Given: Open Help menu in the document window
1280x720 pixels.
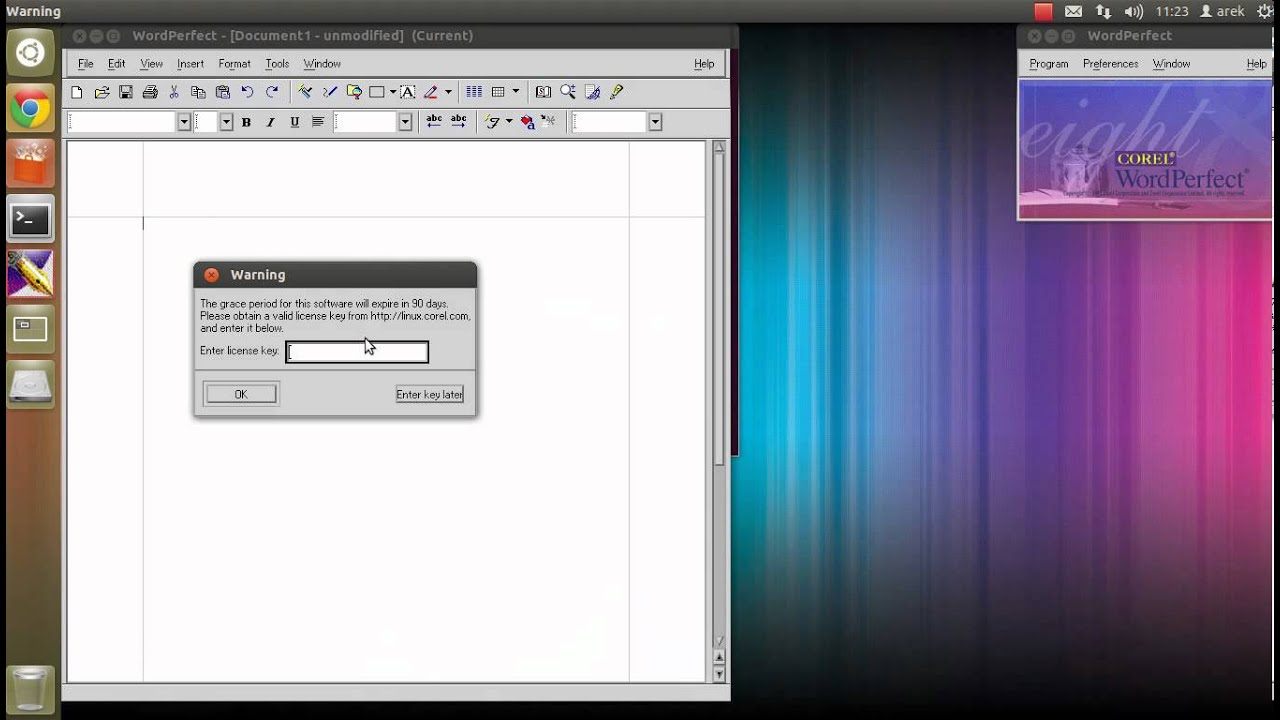Looking at the screenshot, I should [x=704, y=64].
